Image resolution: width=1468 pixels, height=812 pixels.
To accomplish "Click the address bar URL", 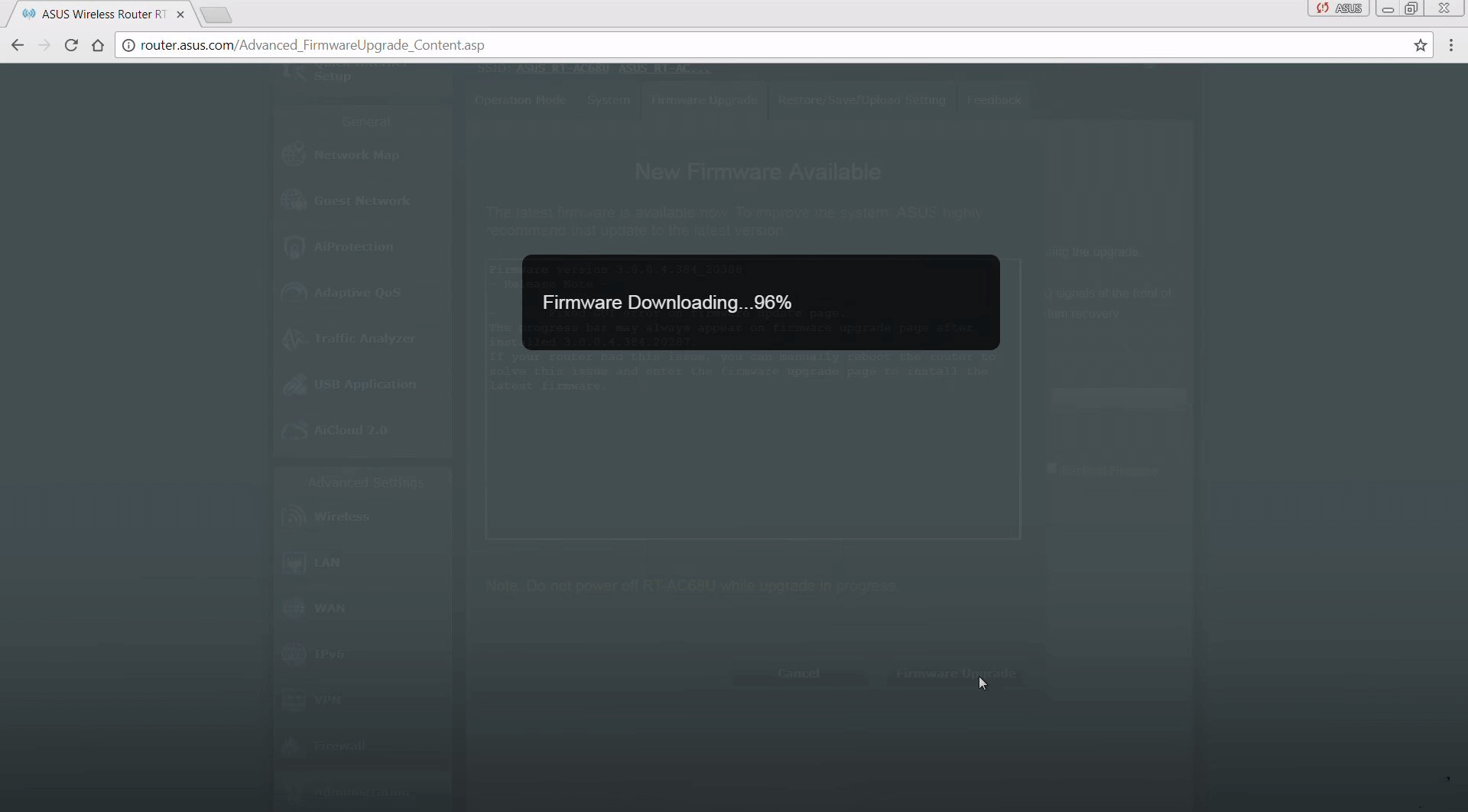I will pos(312,45).
